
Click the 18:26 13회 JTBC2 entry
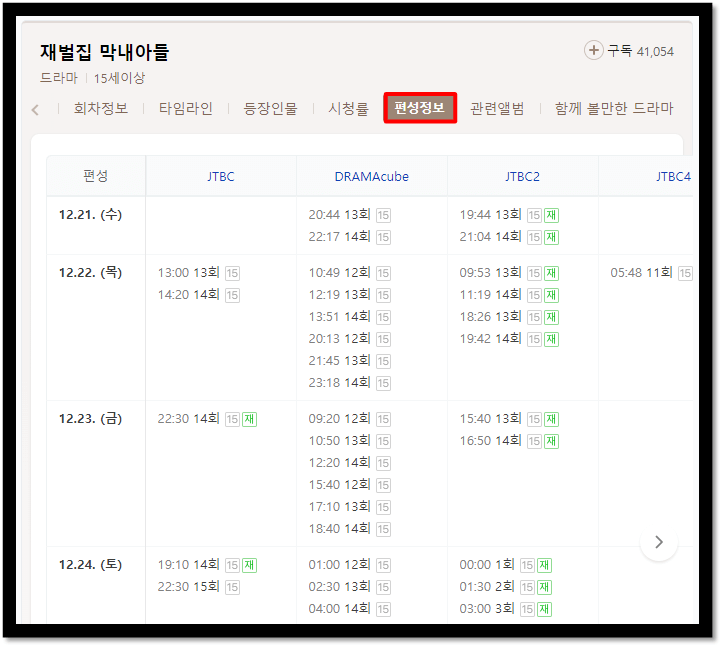pyautogui.click(x=509, y=317)
